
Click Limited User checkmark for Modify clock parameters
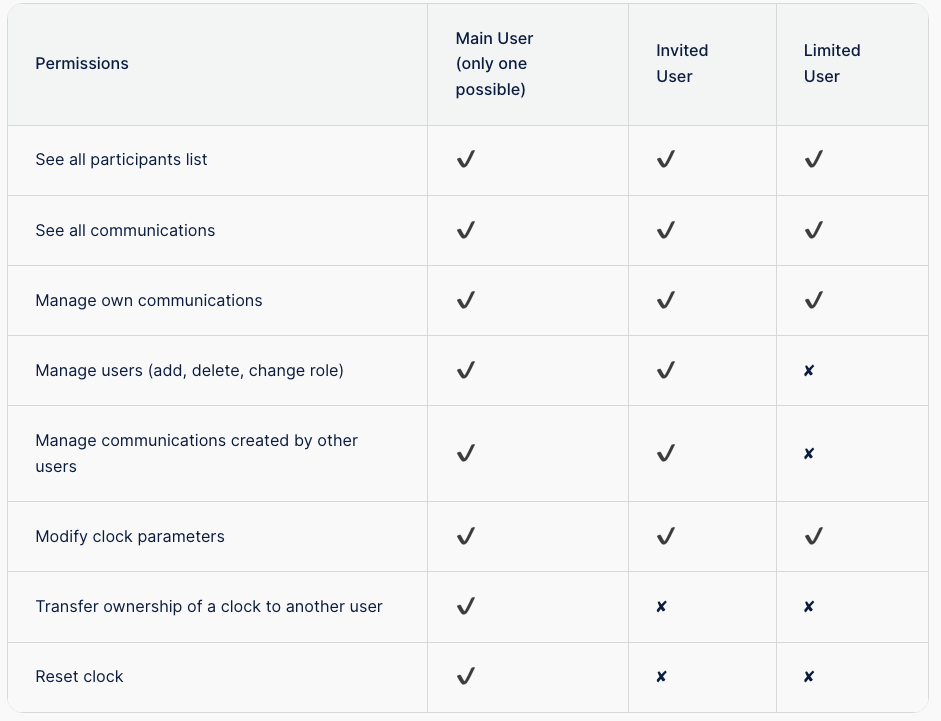[814, 536]
